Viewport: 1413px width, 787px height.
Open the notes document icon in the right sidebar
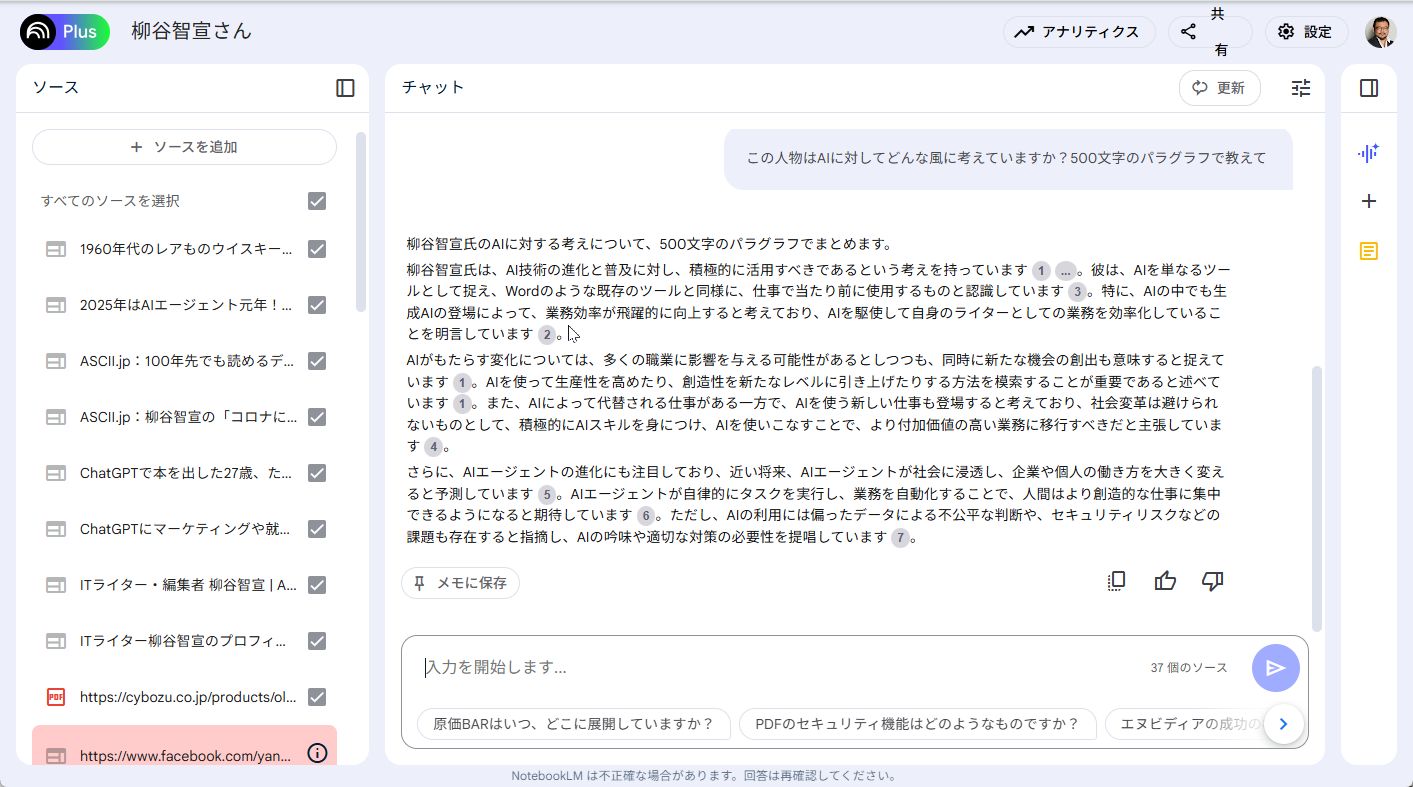[x=1368, y=250]
